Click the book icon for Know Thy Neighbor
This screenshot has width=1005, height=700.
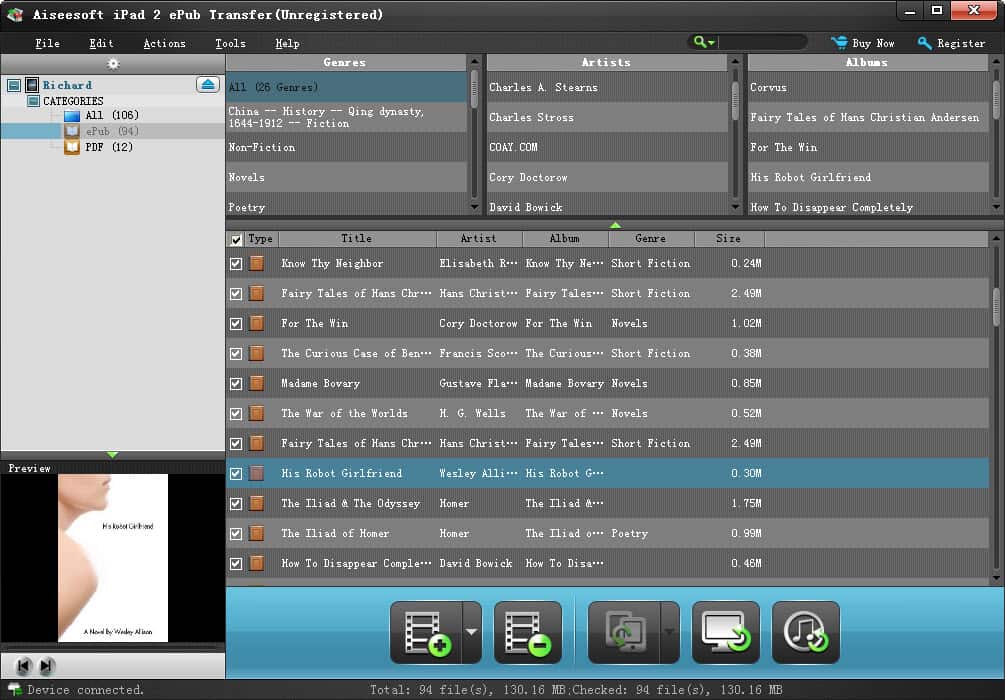(256, 263)
